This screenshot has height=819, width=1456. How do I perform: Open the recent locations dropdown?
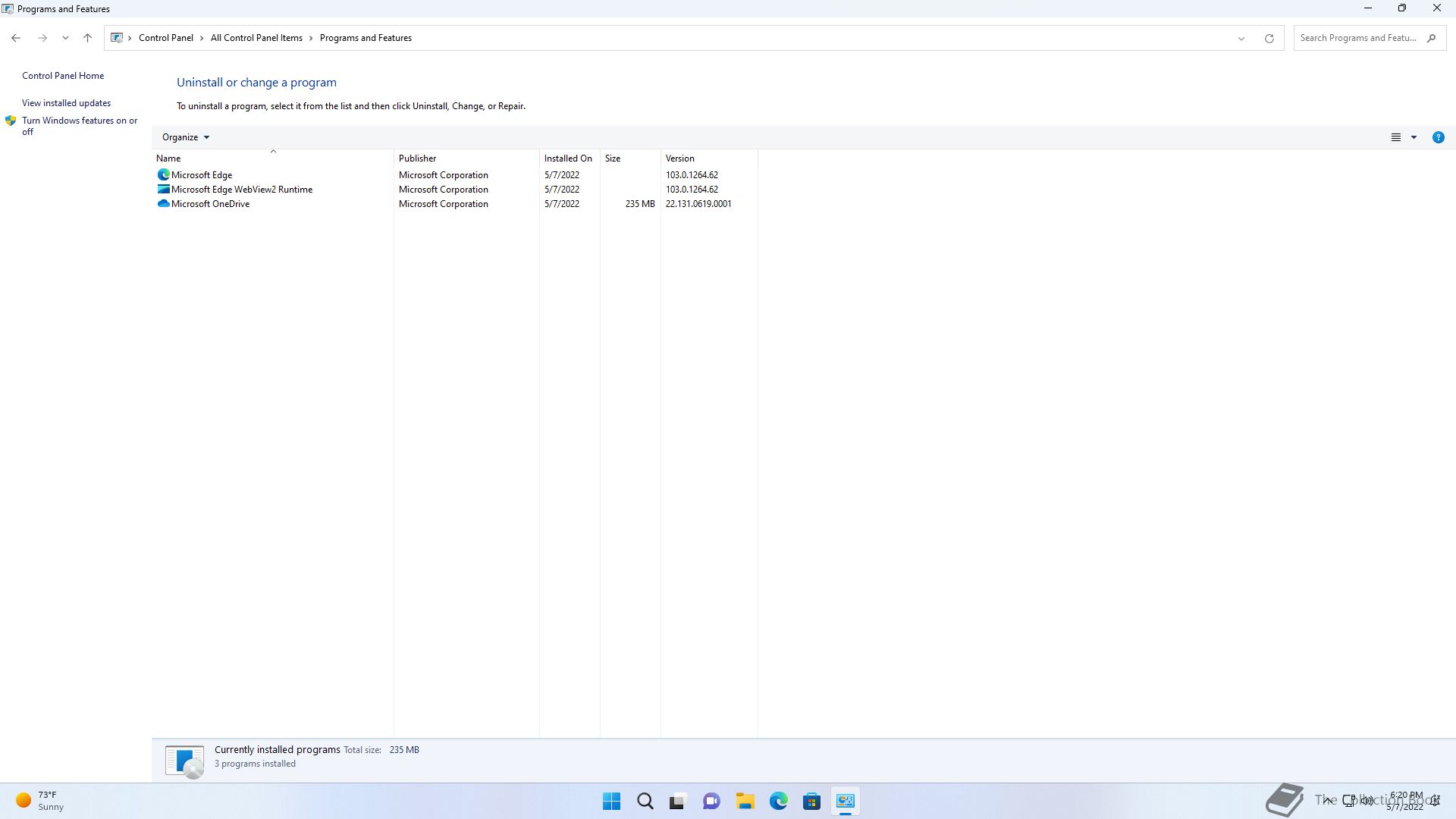(65, 38)
